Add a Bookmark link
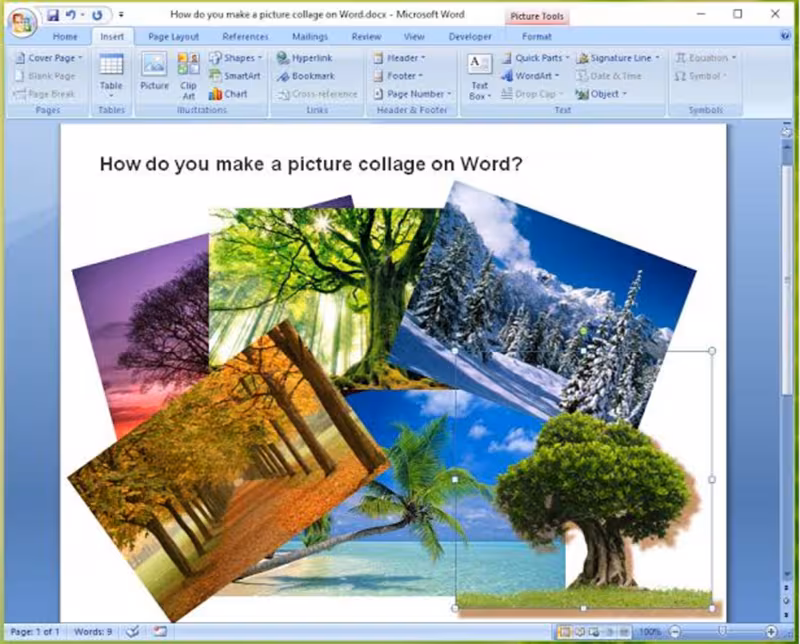The width and height of the screenshot is (800, 644). (x=306, y=76)
